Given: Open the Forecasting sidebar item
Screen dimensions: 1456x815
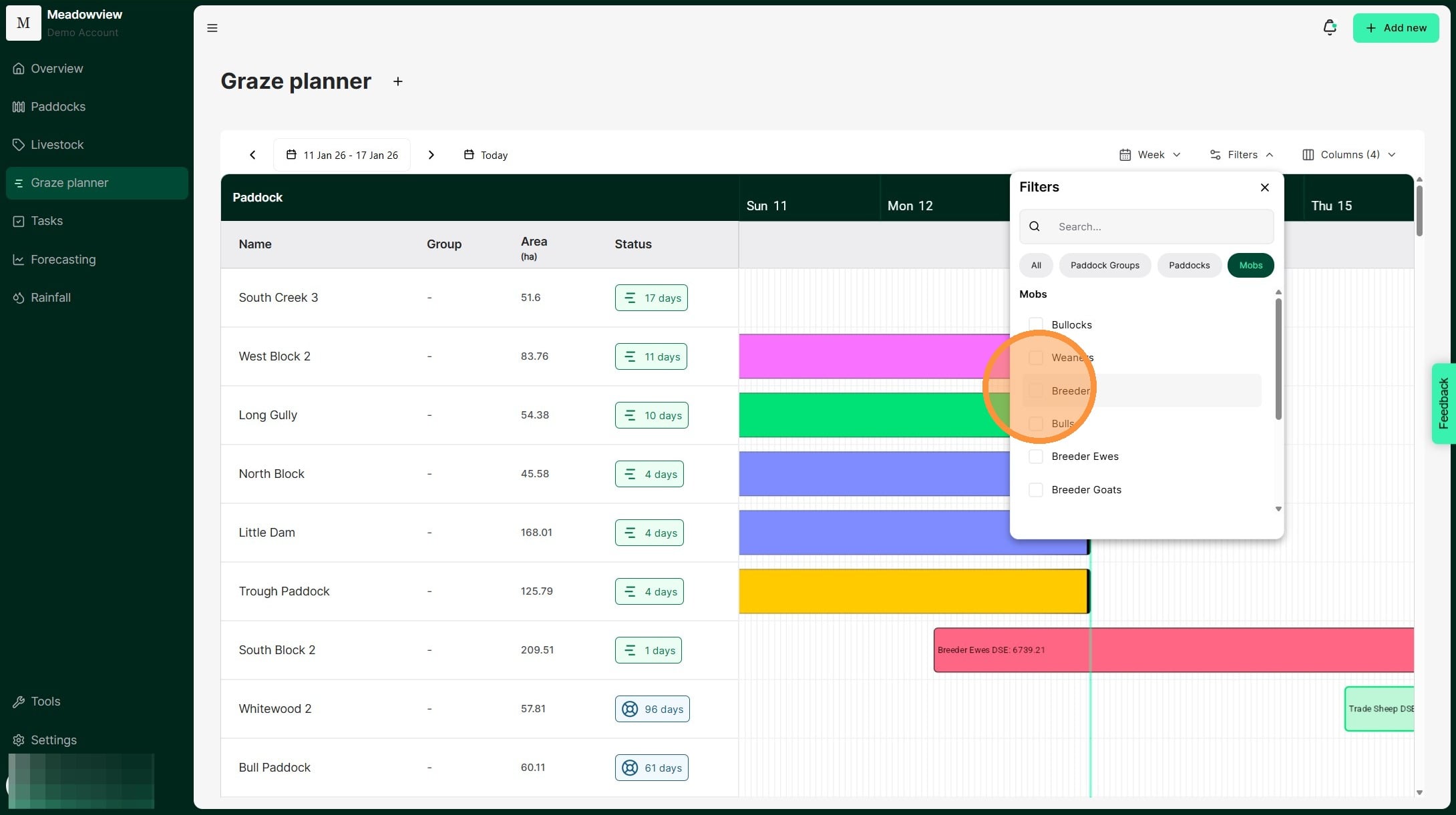Looking at the screenshot, I should (x=63, y=260).
